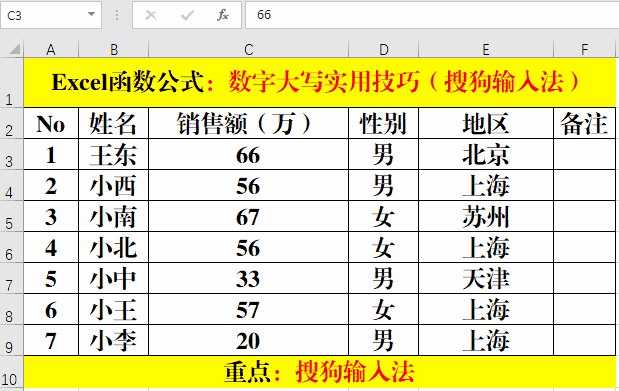Select '上海' in 小西's row
The height and width of the screenshot is (391, 619).
(486, 185)
